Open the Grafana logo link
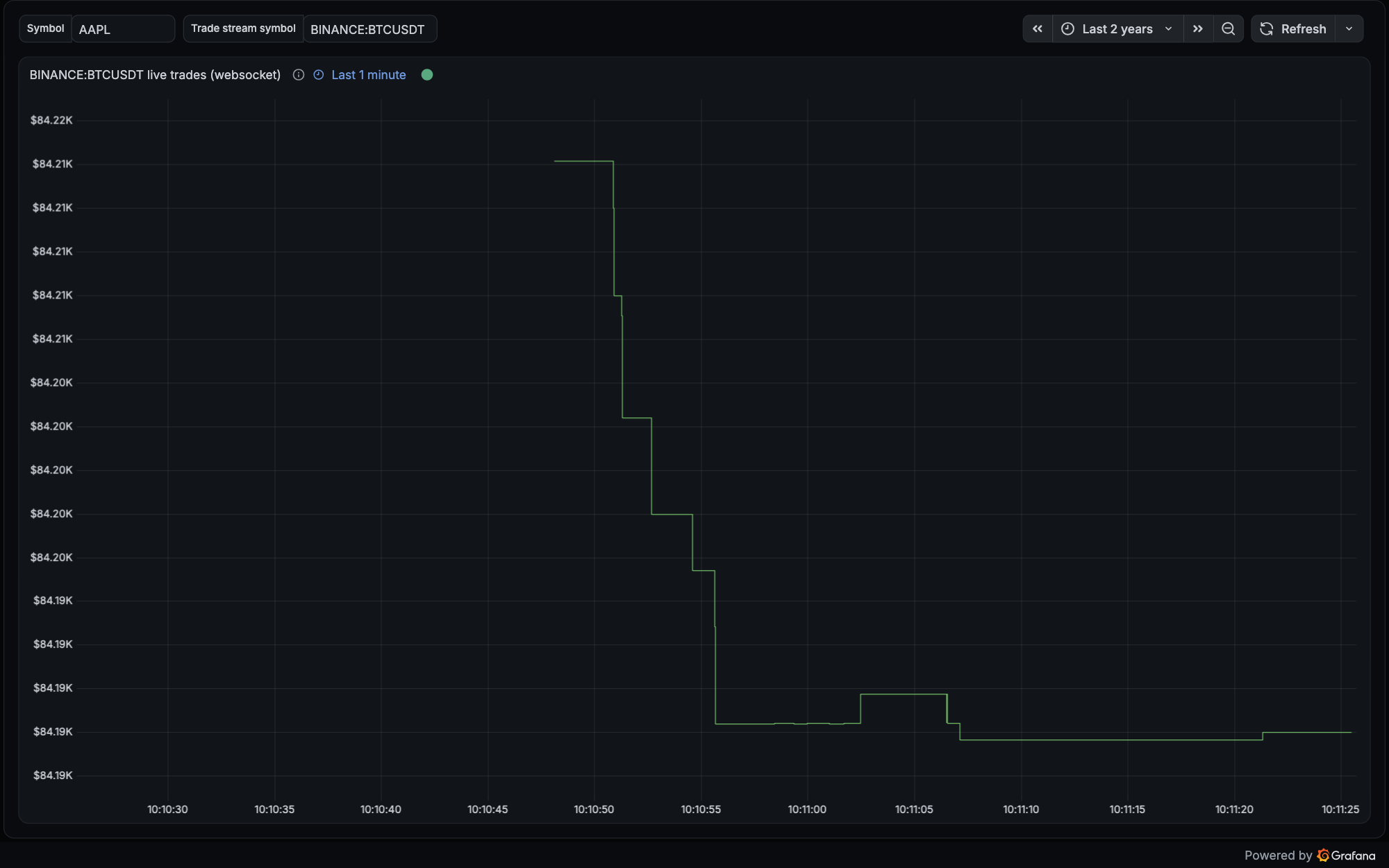The image size is (1389, 868). (1346, 856)
